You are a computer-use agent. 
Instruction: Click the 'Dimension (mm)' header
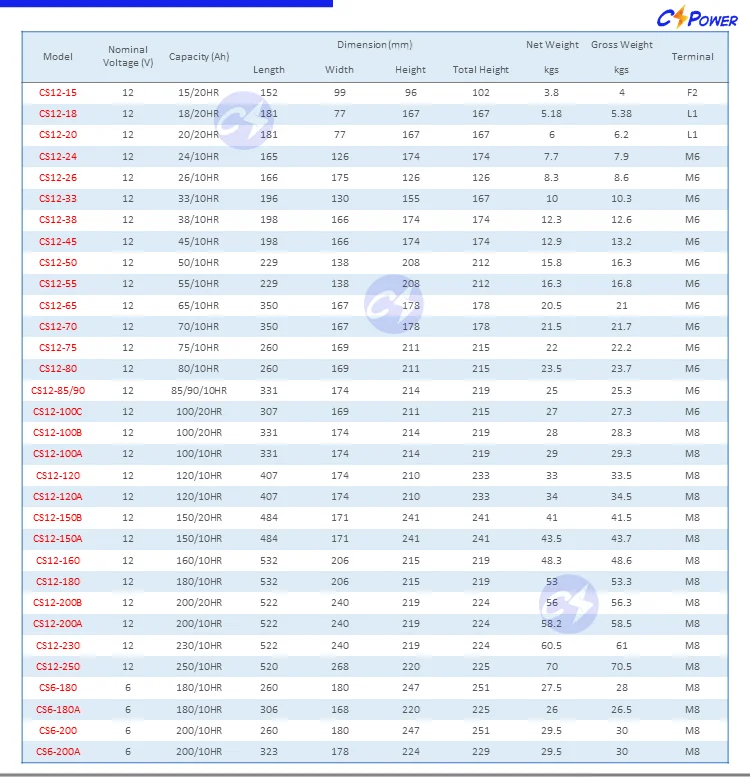pyautogui.click(x=375, y=45)
